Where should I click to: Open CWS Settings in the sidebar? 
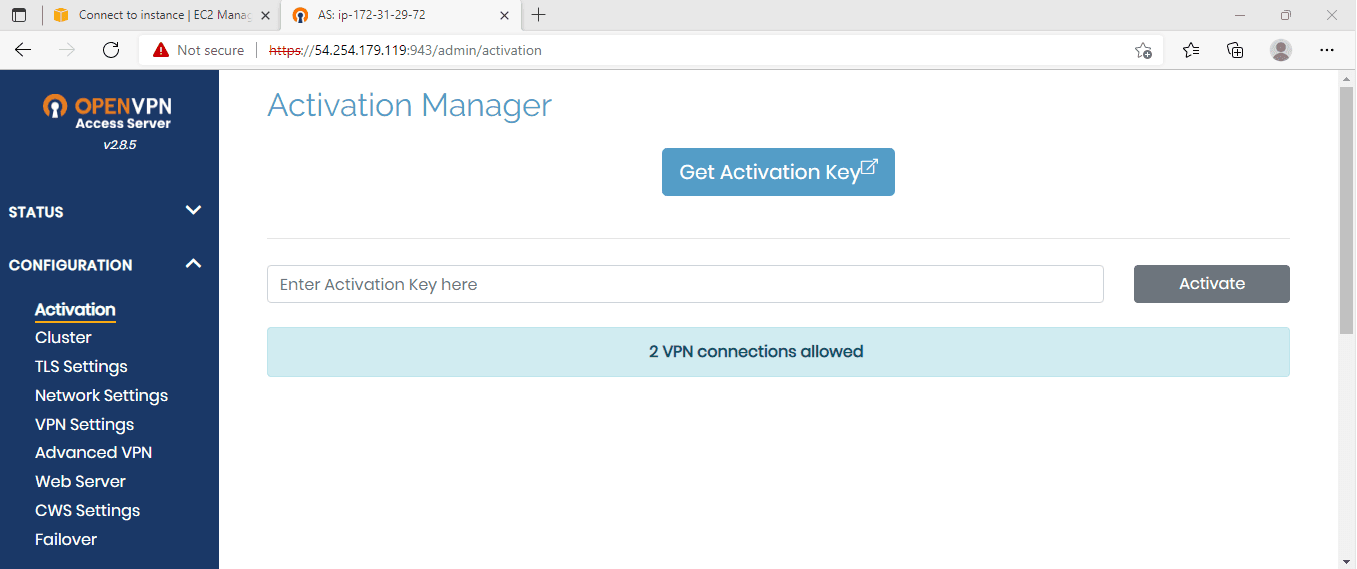[x=87, y=511]
